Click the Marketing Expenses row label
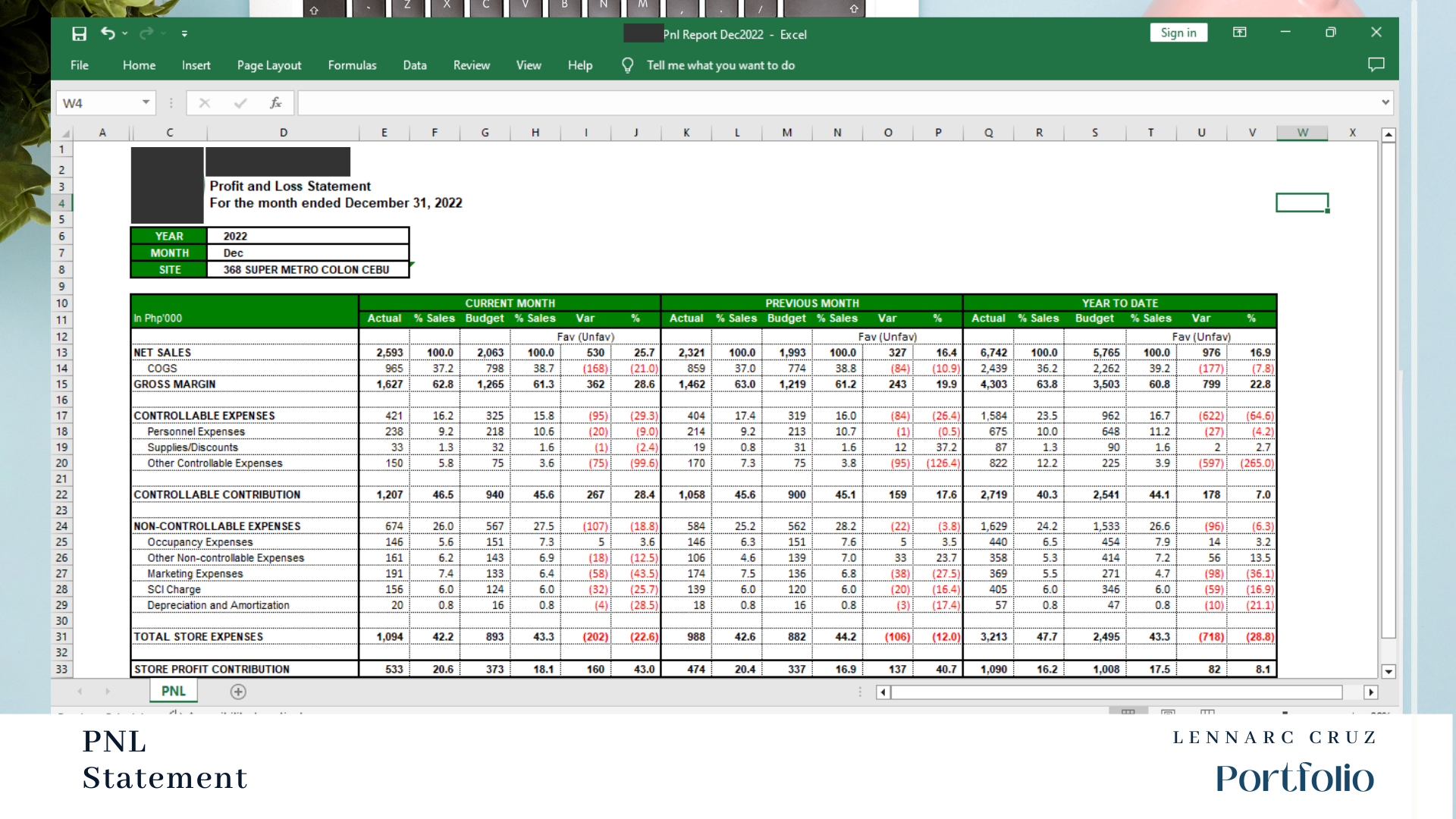Image resolution: width=1456 pixels, height=819 pixels. pyautogui.click(x=195, y=574)
